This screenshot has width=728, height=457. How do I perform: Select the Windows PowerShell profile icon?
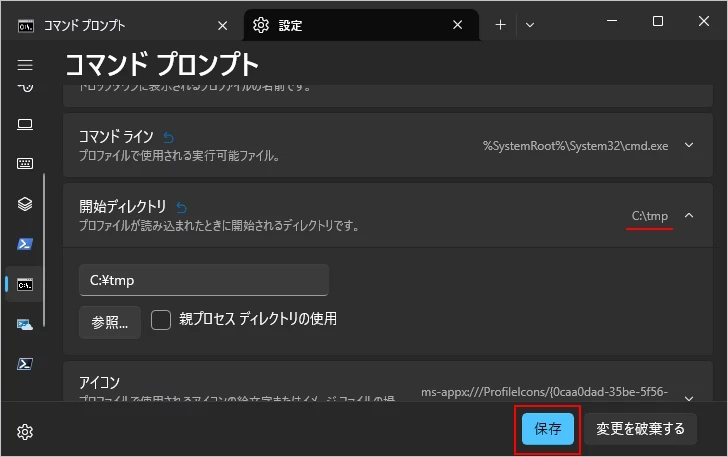25,244
